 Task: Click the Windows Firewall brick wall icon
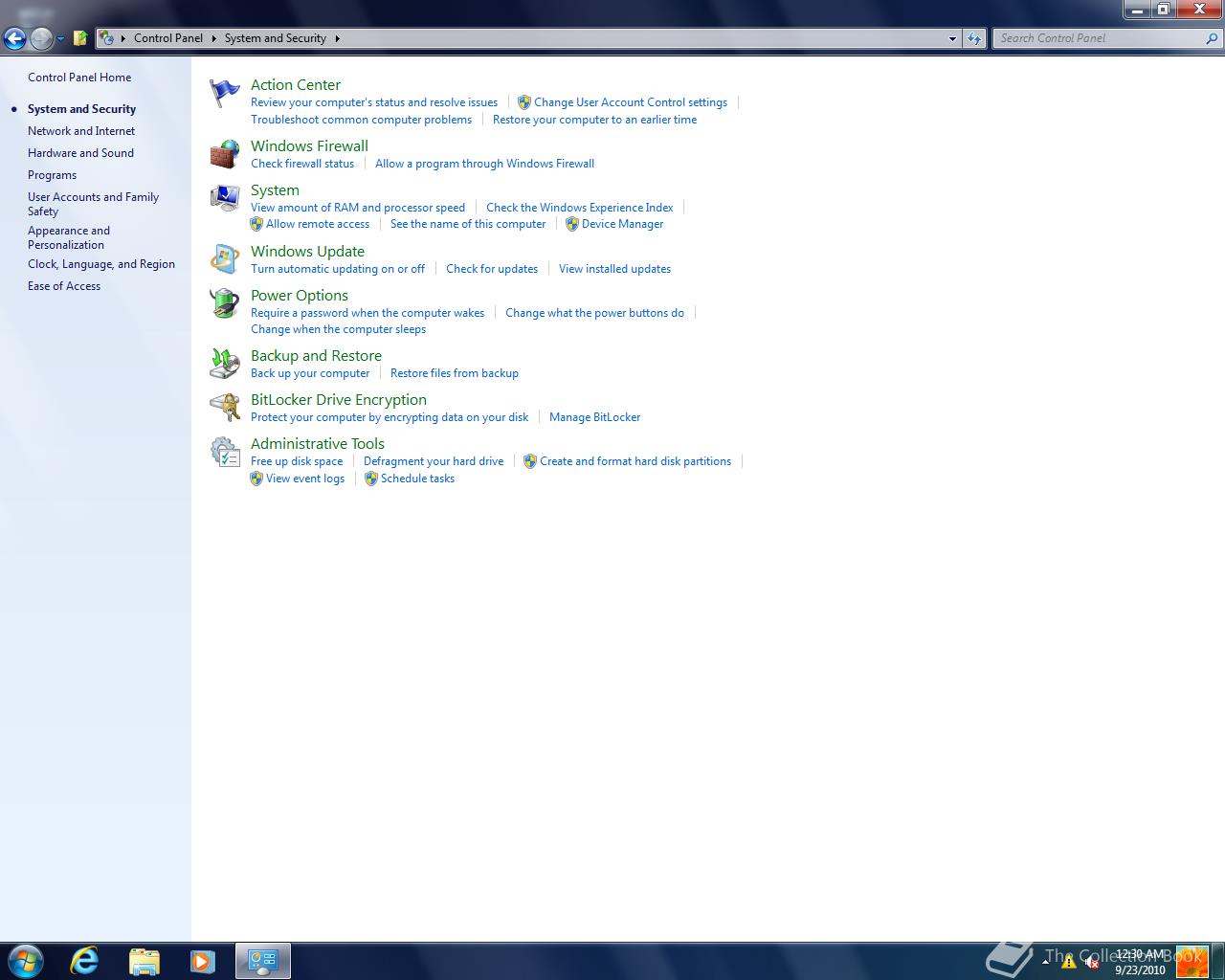click(x=224, y=154)
